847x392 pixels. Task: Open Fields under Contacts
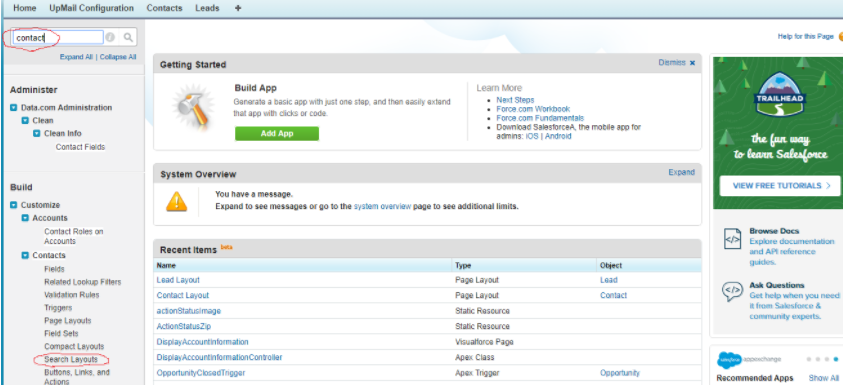click(x=55, y=269)
